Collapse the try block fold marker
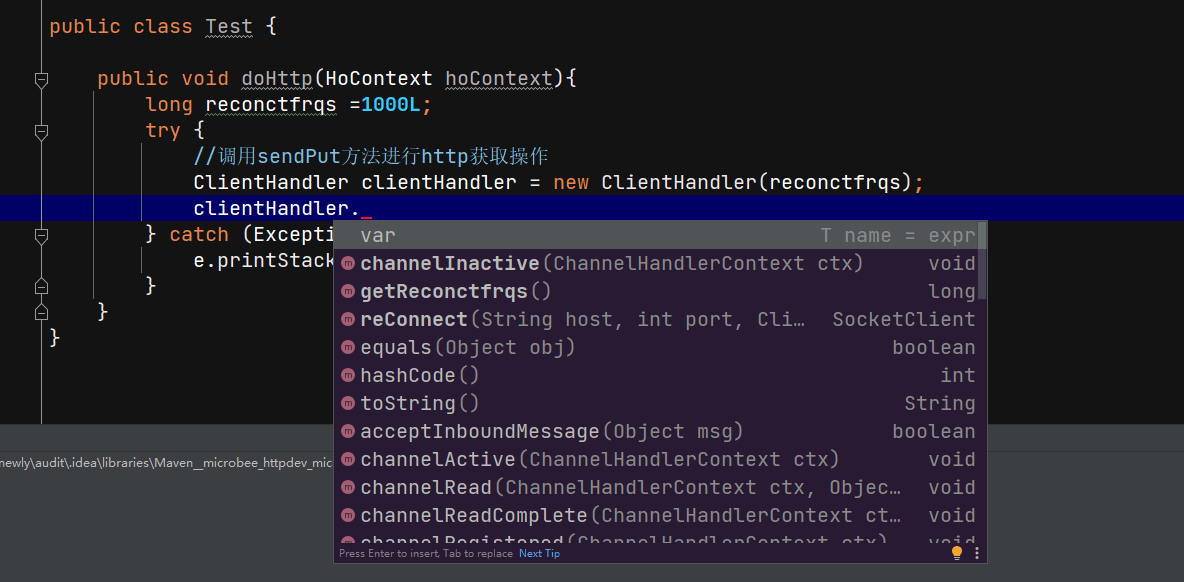Screen dimensions: 1184x582 41,131
